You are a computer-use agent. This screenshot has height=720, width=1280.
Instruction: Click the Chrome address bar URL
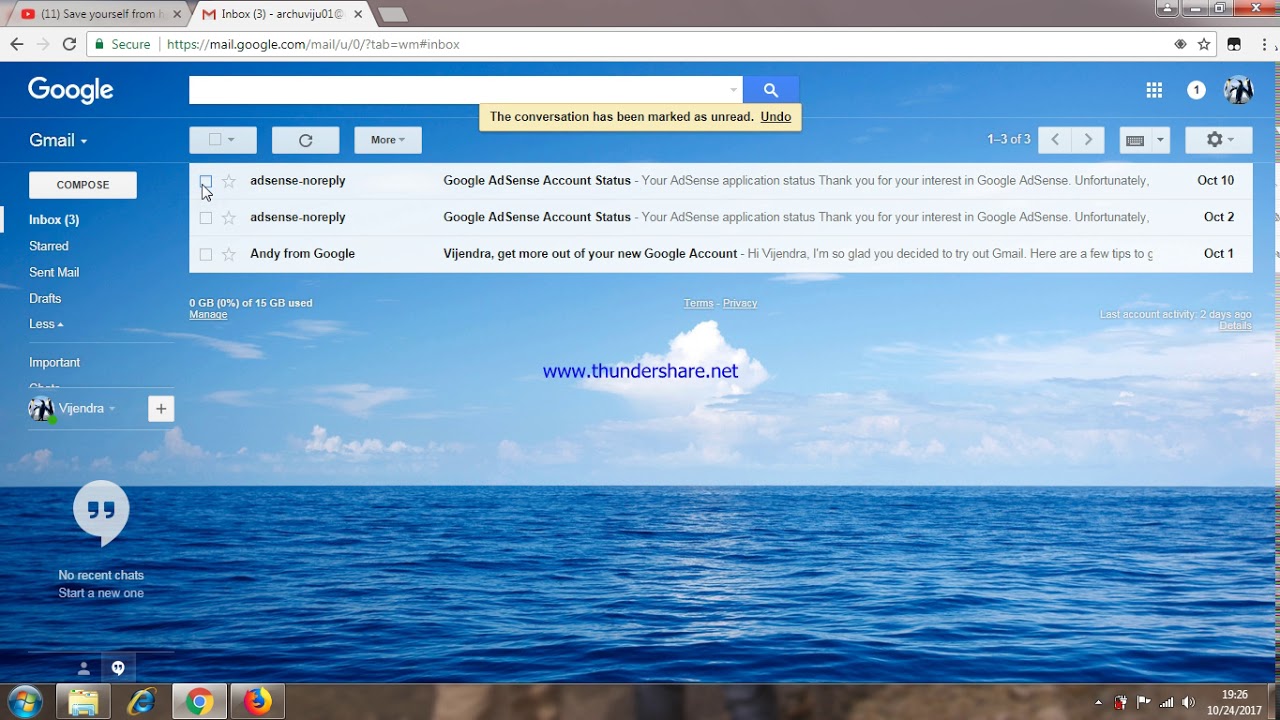[x=313, y=44]
